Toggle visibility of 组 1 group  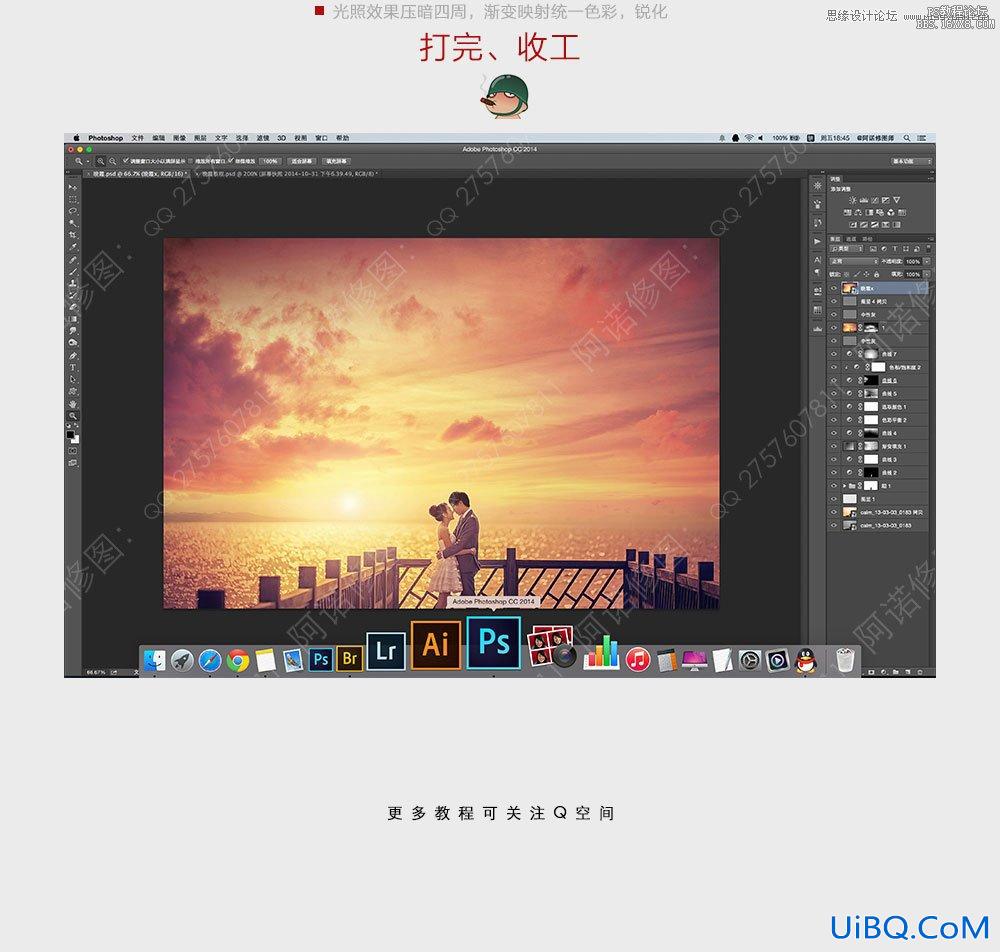tap(834, 486)
